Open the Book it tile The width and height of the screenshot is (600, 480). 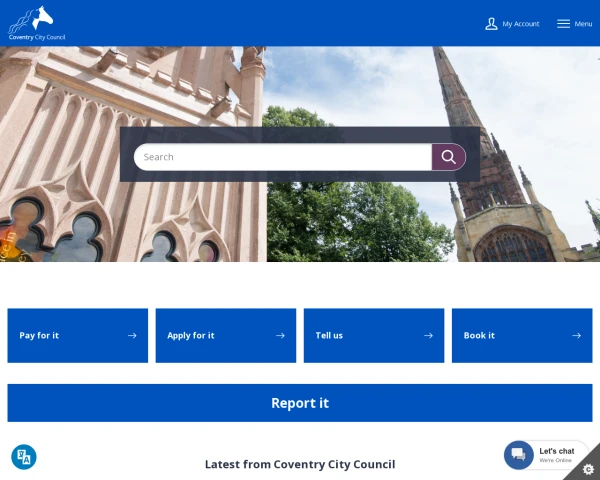pos(522,335)
